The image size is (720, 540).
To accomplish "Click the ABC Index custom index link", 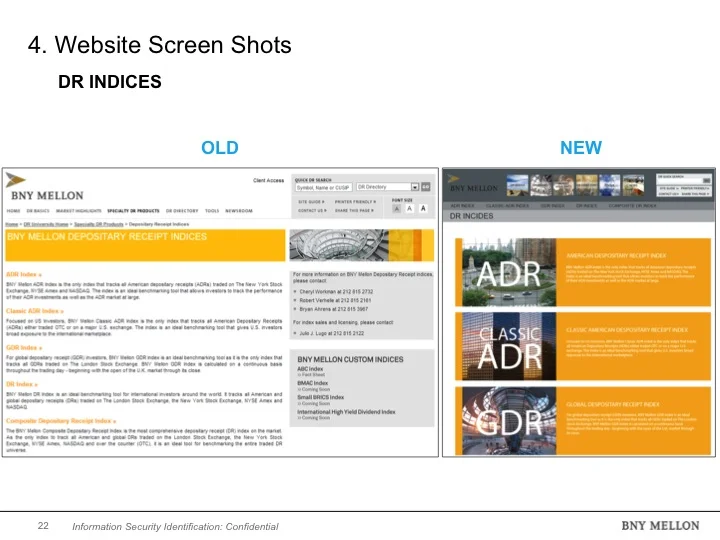I will pos(310,369).
